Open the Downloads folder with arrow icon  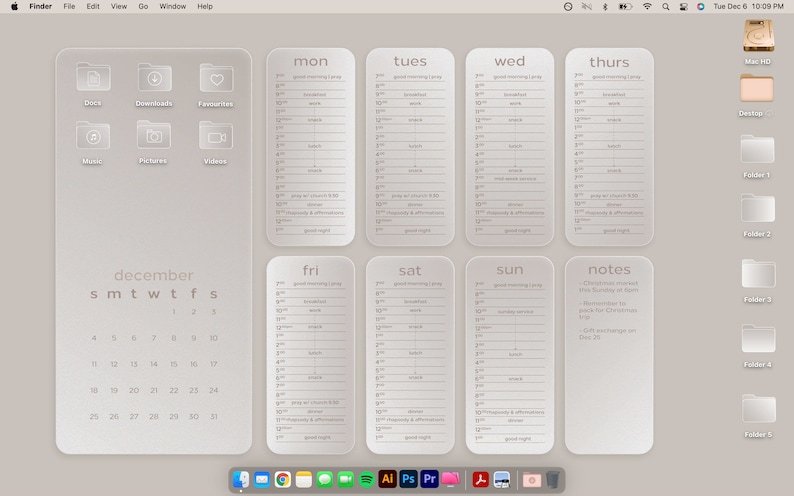[x=154, y=78]
